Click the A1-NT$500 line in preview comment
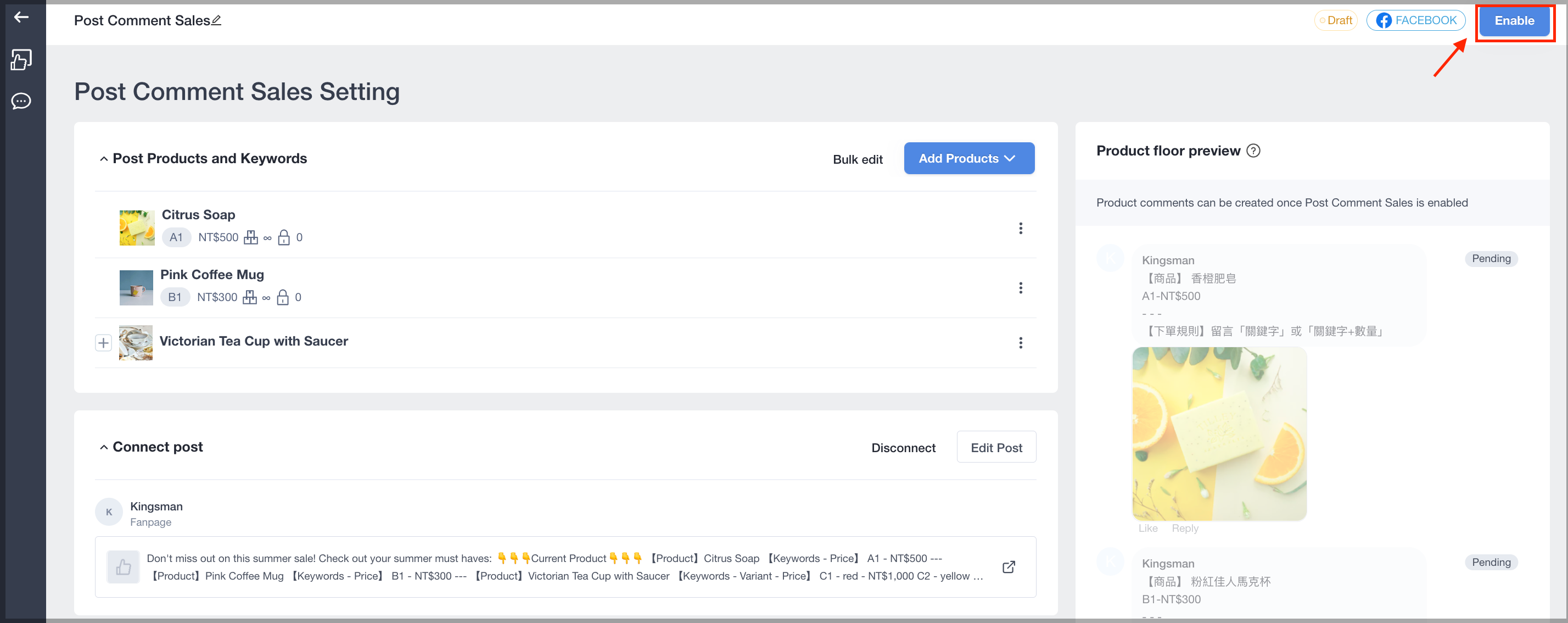The image size is (1568, 623). 1171,297
